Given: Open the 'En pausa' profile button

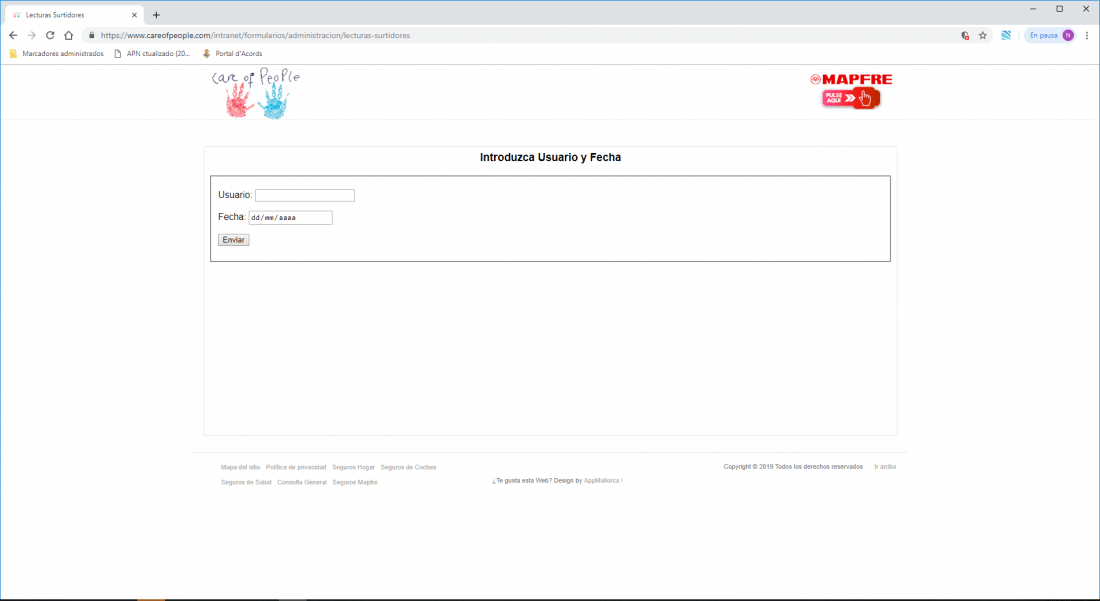Looking at the screenshot, I should (1050, 35).
